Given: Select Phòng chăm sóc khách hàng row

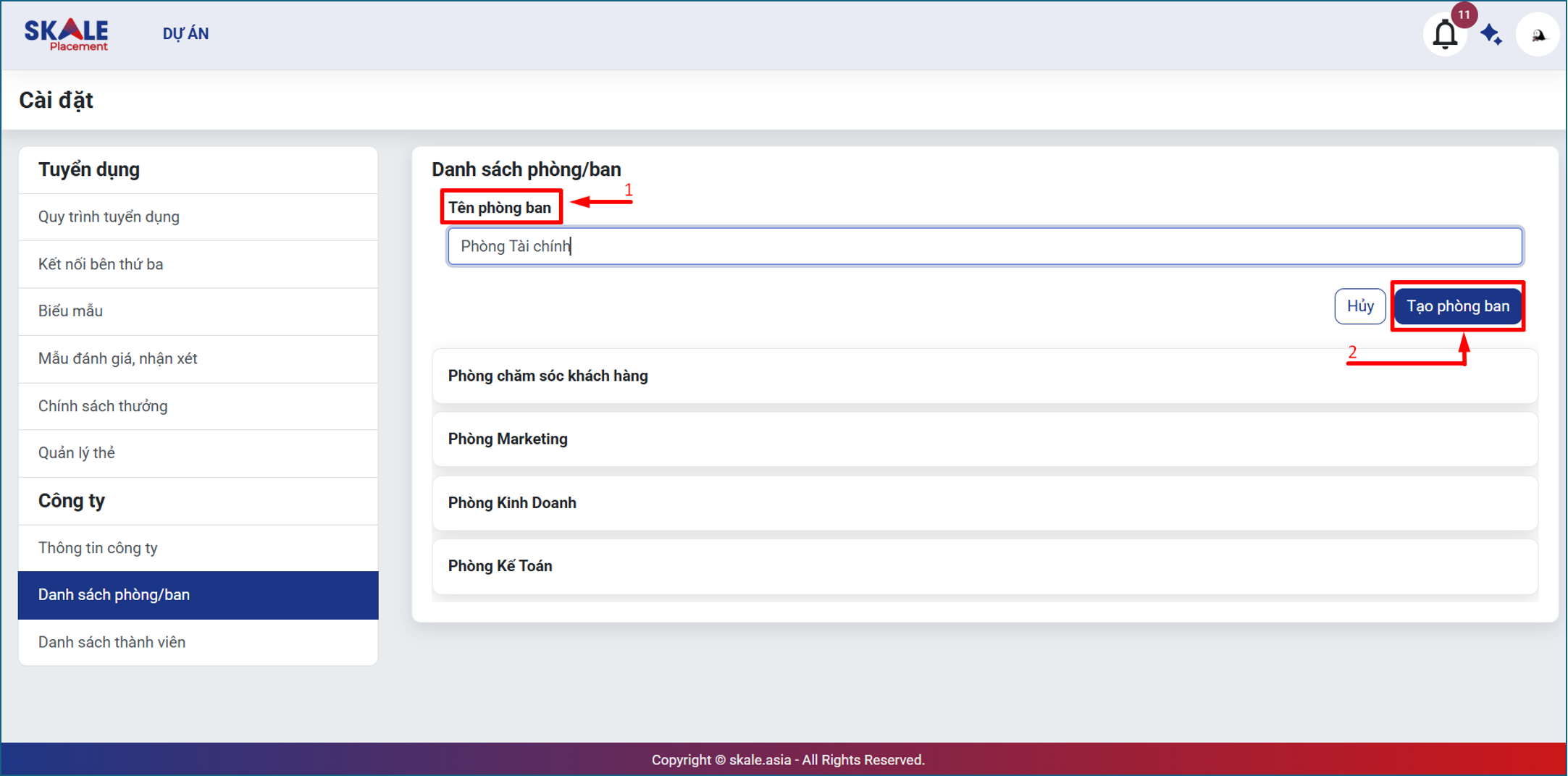Looking at the screenshot, I should tap(984, 376).
